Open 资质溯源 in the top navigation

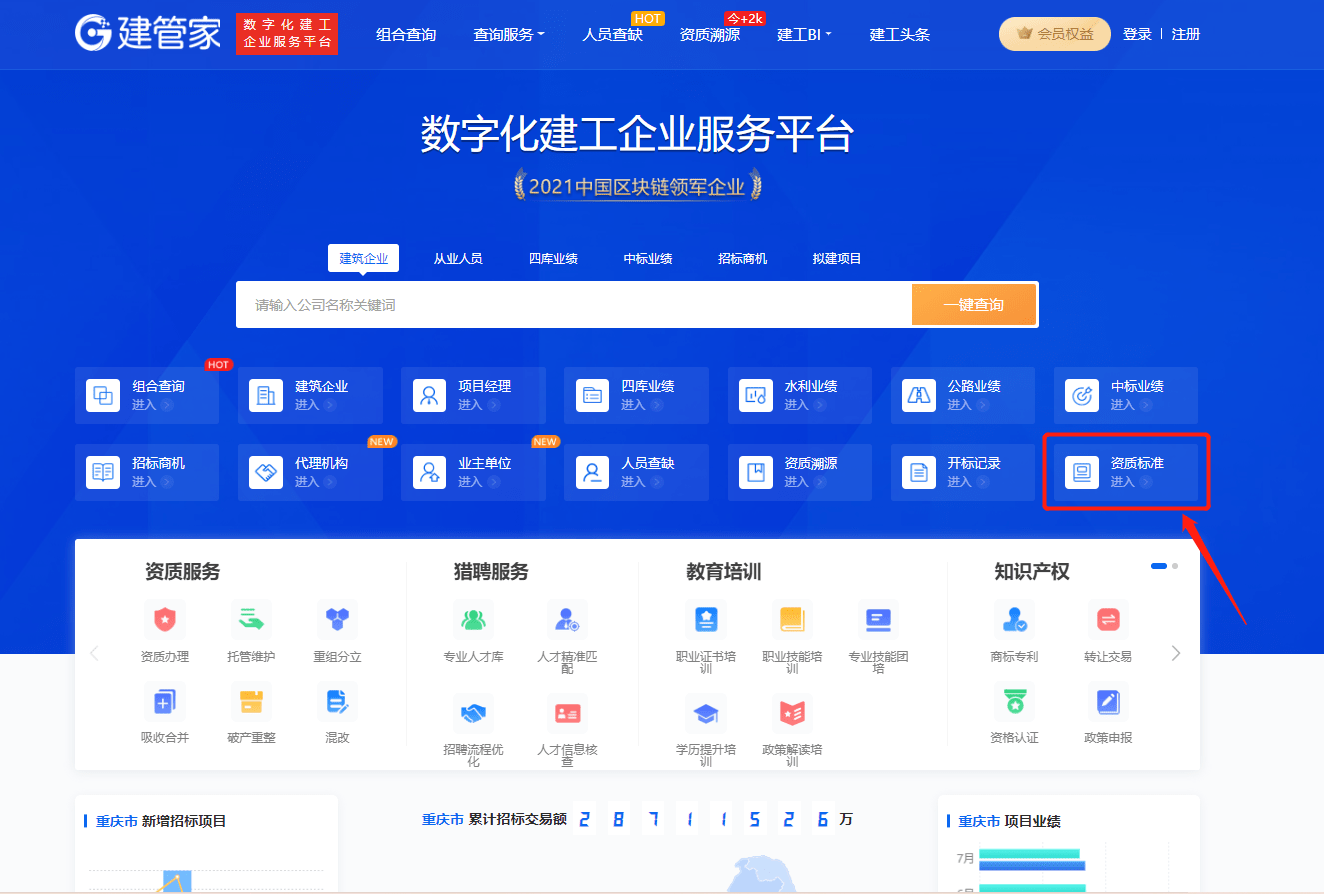pos(710,35)
